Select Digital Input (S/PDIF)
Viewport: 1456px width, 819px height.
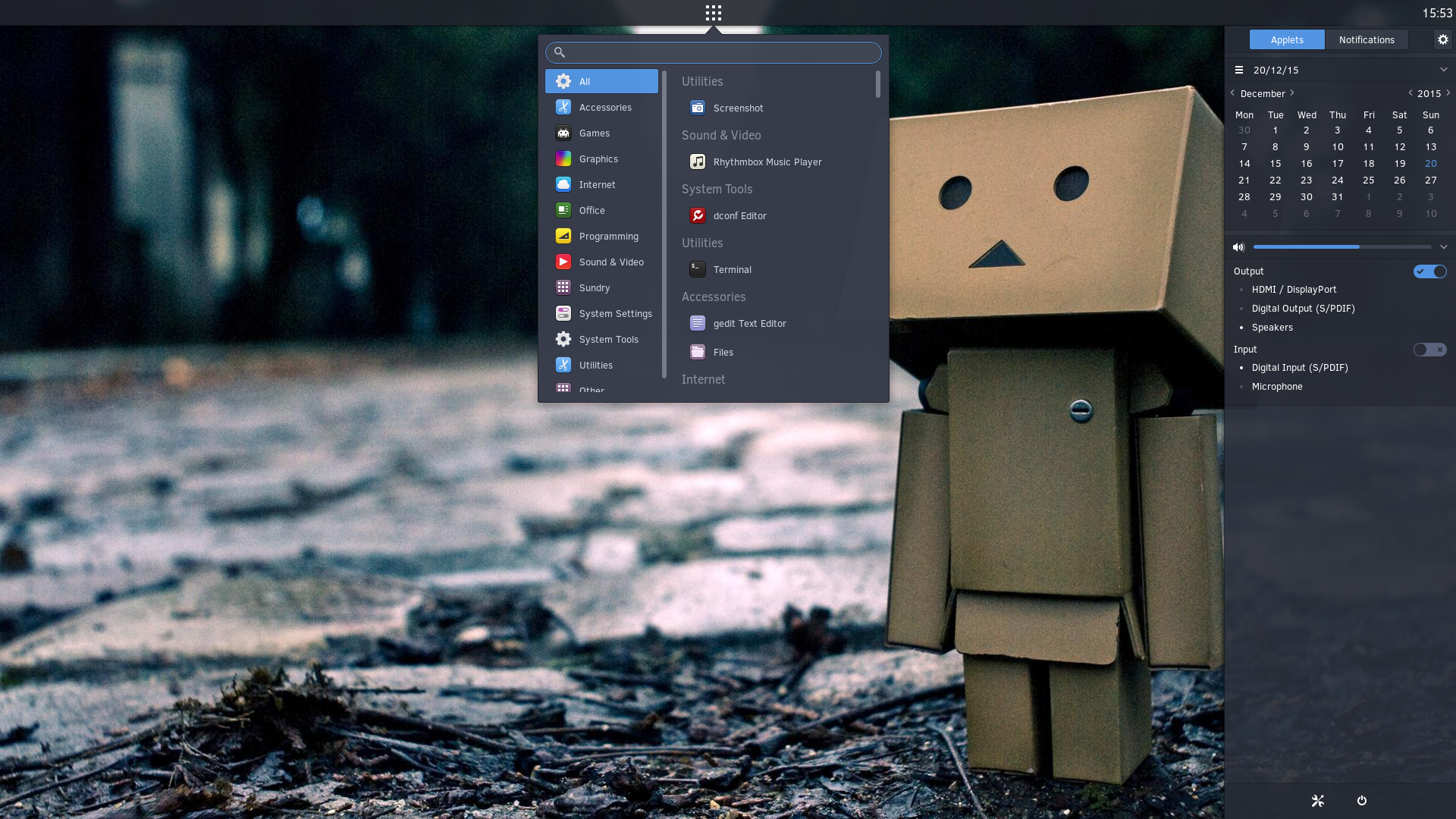click(1300, 368)
